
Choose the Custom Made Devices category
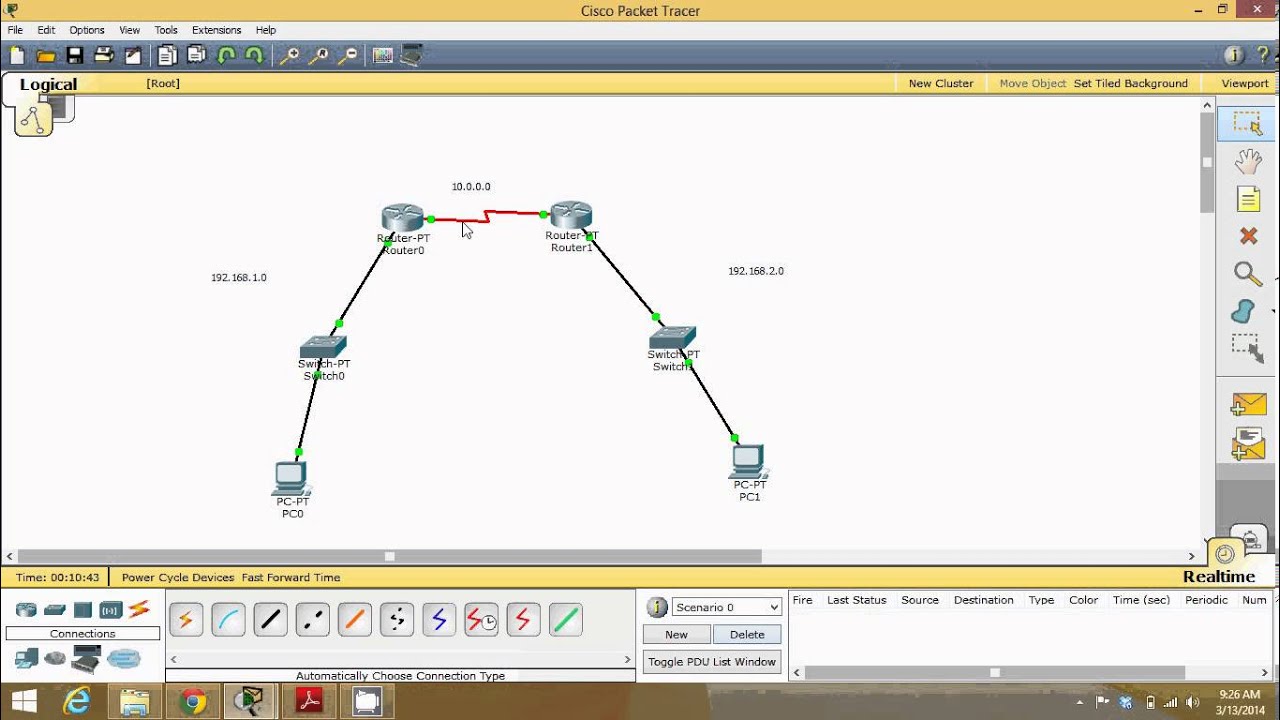pos(87,659)
